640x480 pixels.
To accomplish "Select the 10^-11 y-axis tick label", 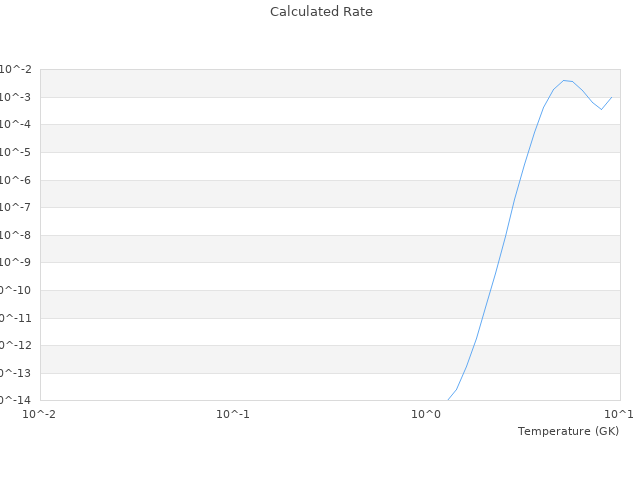I will click(15, 318).
